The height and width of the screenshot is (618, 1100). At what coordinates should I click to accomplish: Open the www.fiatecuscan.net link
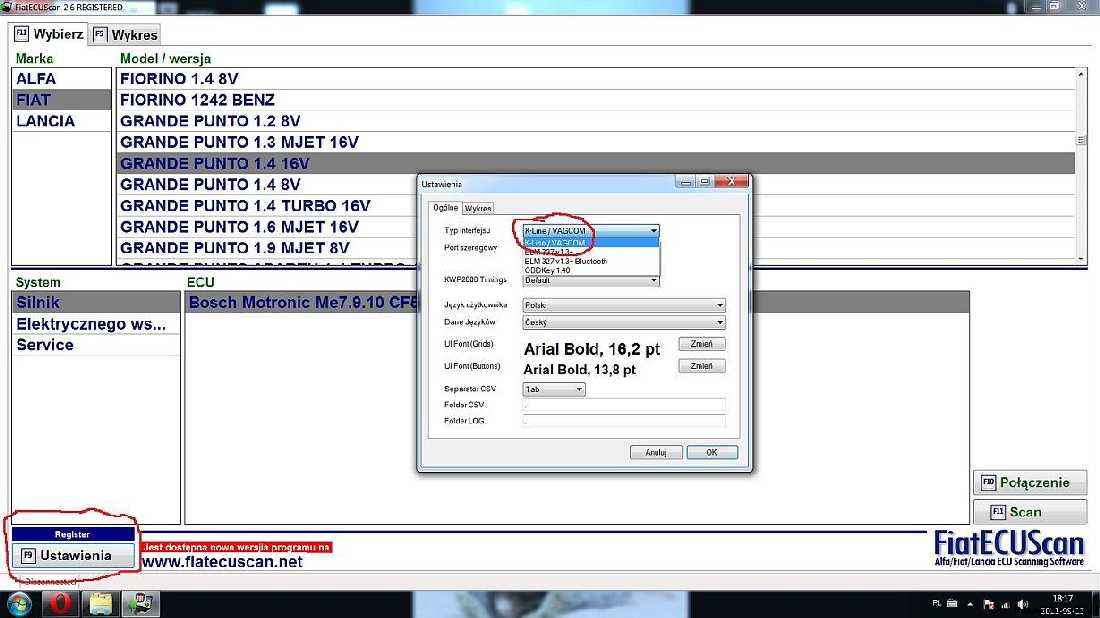pyautogui.click(x=222, y=562)
